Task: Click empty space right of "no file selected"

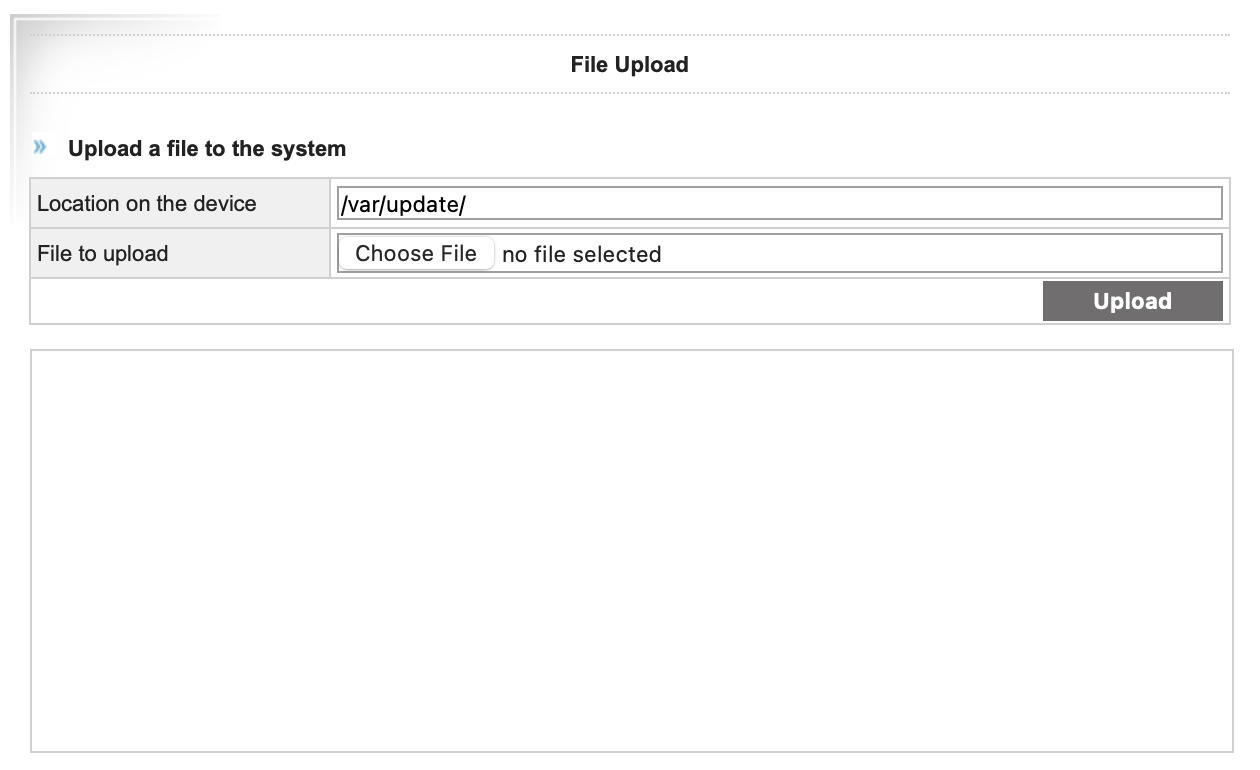Action: click(940, 254)
